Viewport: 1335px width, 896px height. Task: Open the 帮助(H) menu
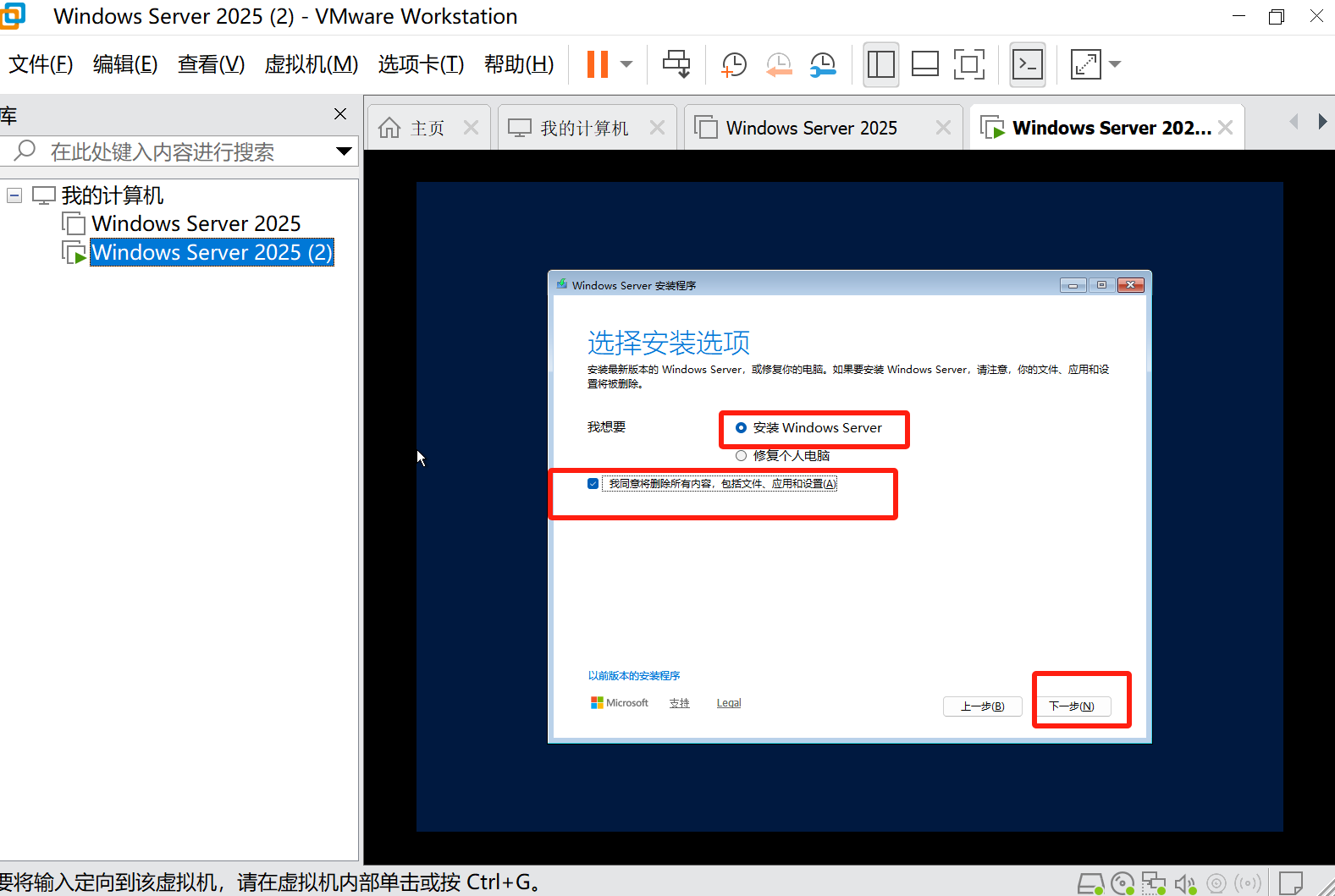(x=519, y=64)
